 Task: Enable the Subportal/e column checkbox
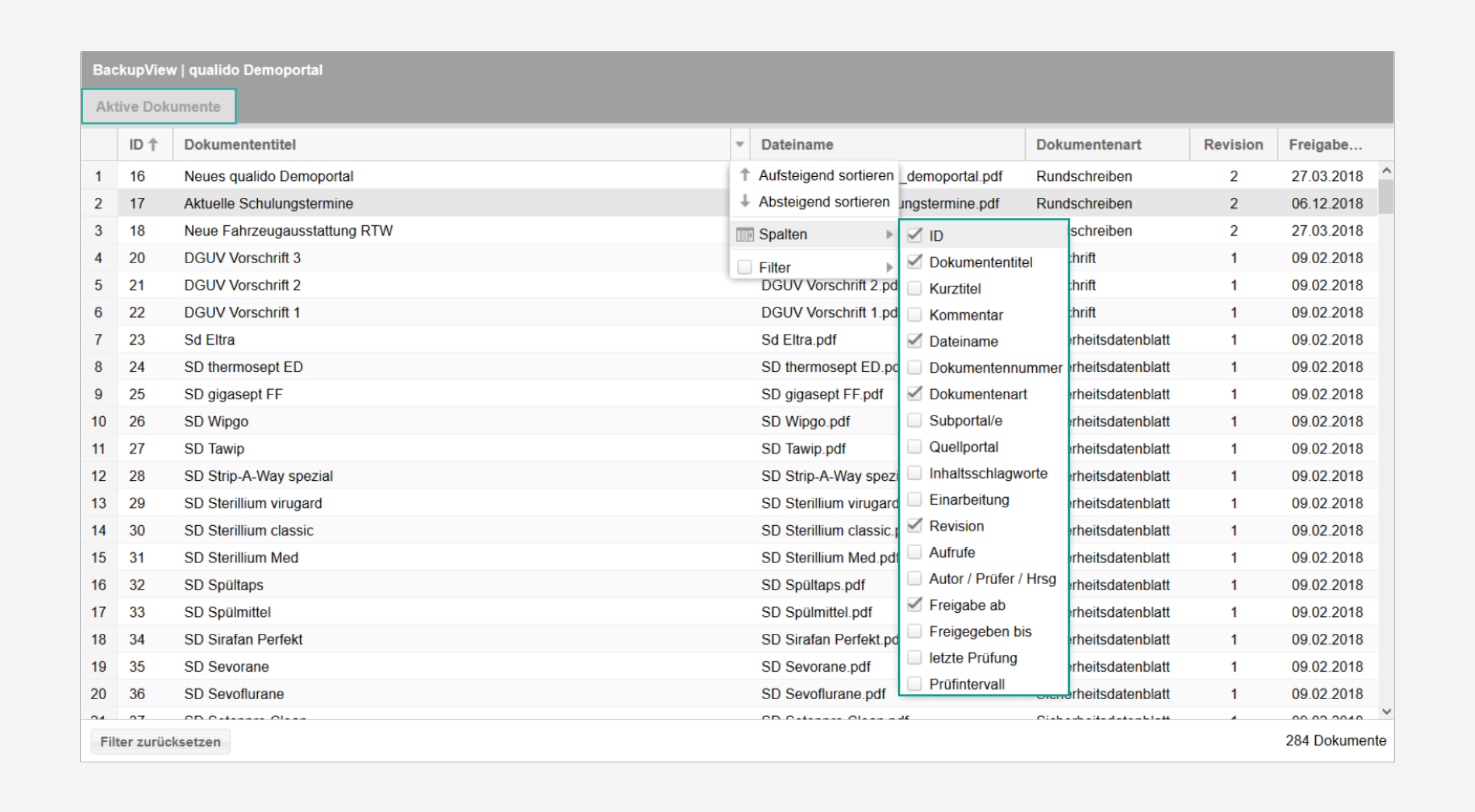tap(915, 420)
